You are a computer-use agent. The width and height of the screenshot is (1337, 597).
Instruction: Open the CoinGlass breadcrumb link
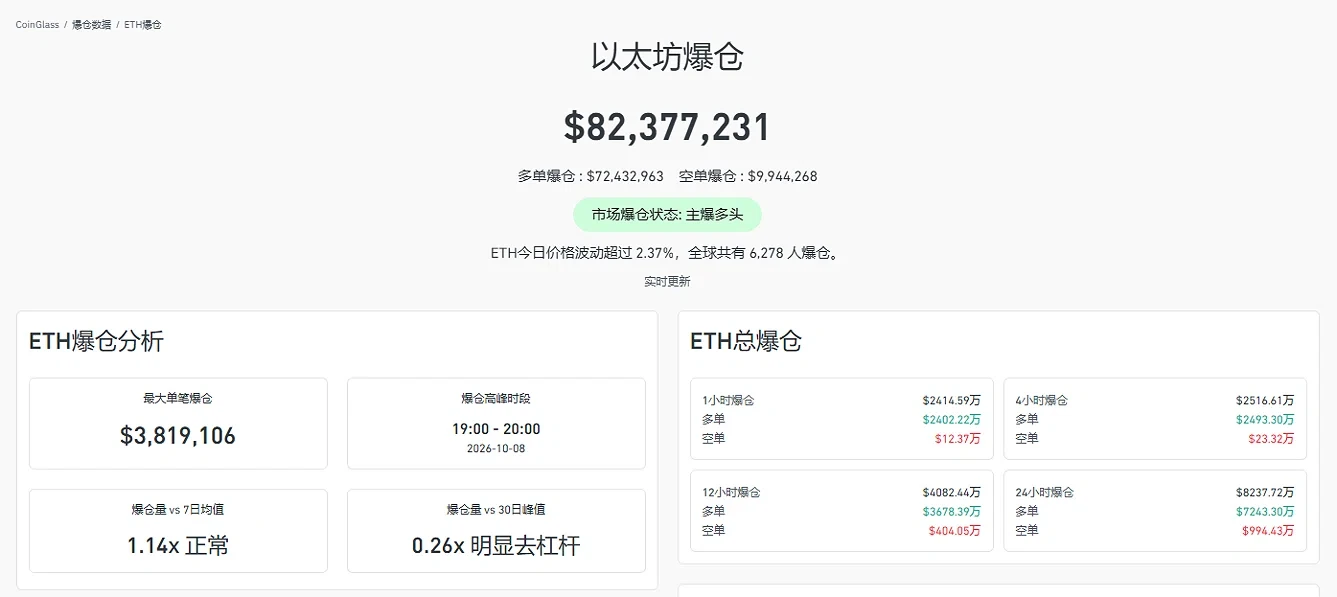coord(37,25)
